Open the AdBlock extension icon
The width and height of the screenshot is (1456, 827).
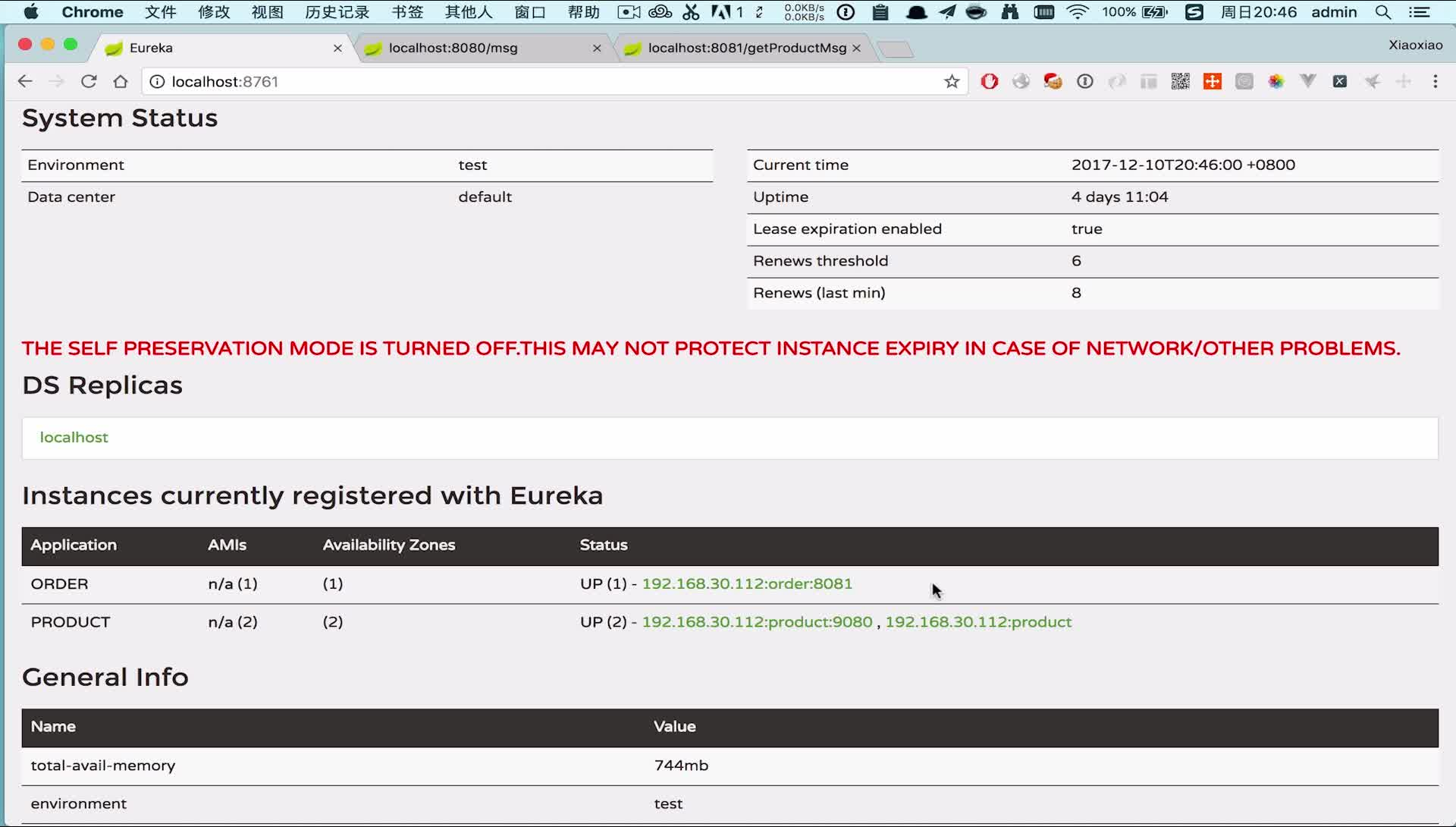pos(990,81)
